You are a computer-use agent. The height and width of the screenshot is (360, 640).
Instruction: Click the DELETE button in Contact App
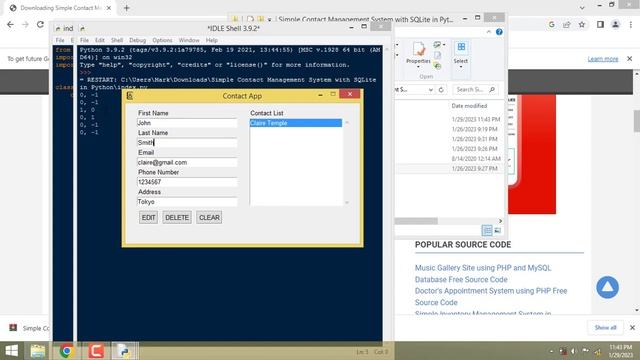177,218
